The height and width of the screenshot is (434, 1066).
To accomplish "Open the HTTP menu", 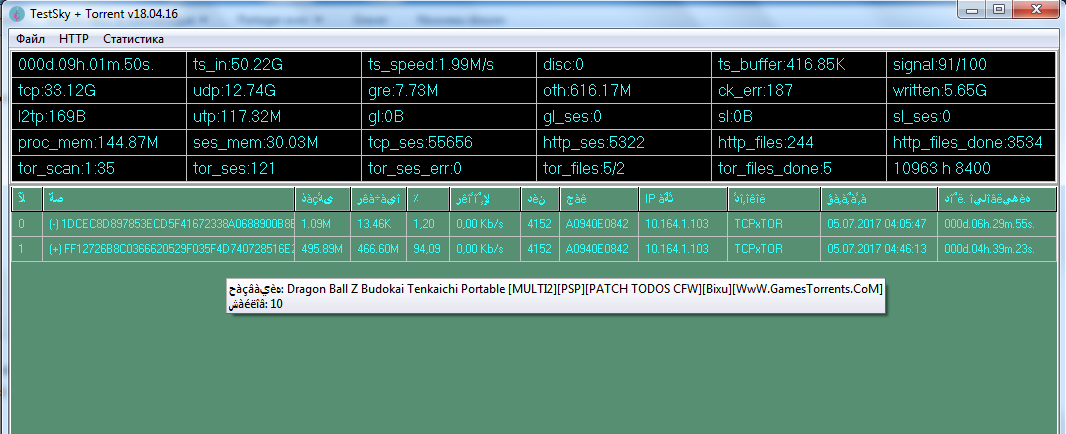I will click(74, 39).
